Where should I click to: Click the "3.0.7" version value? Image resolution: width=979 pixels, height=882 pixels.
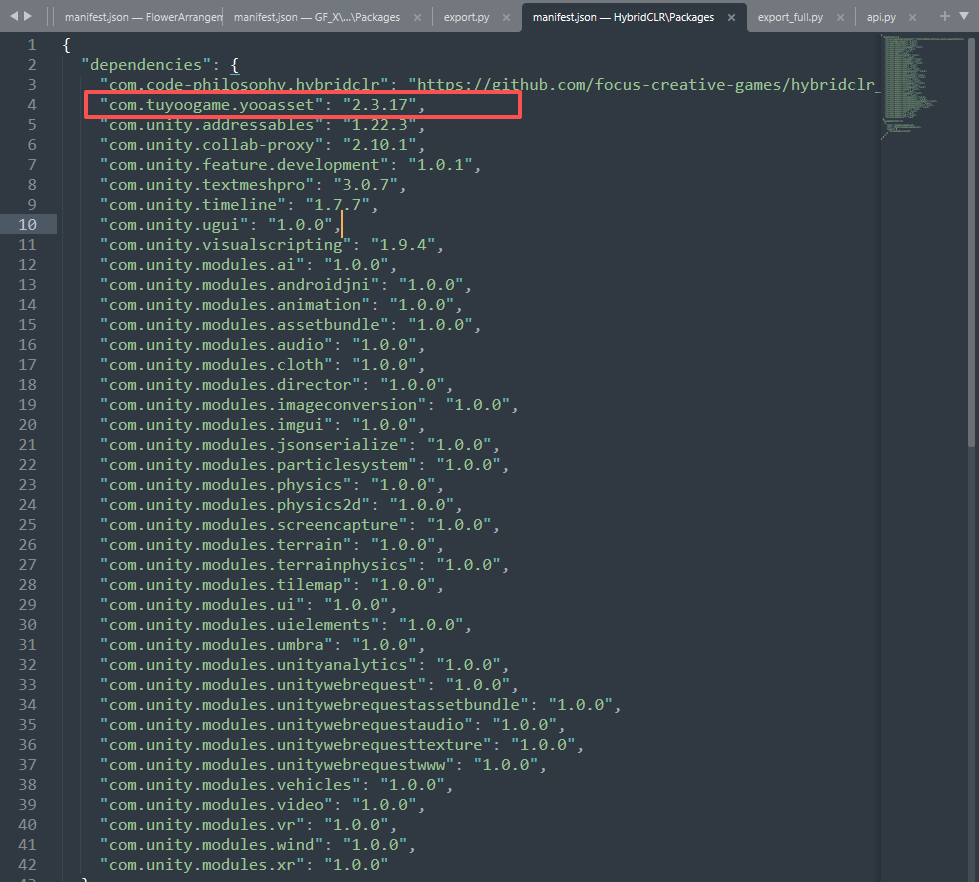pos(366,185)
